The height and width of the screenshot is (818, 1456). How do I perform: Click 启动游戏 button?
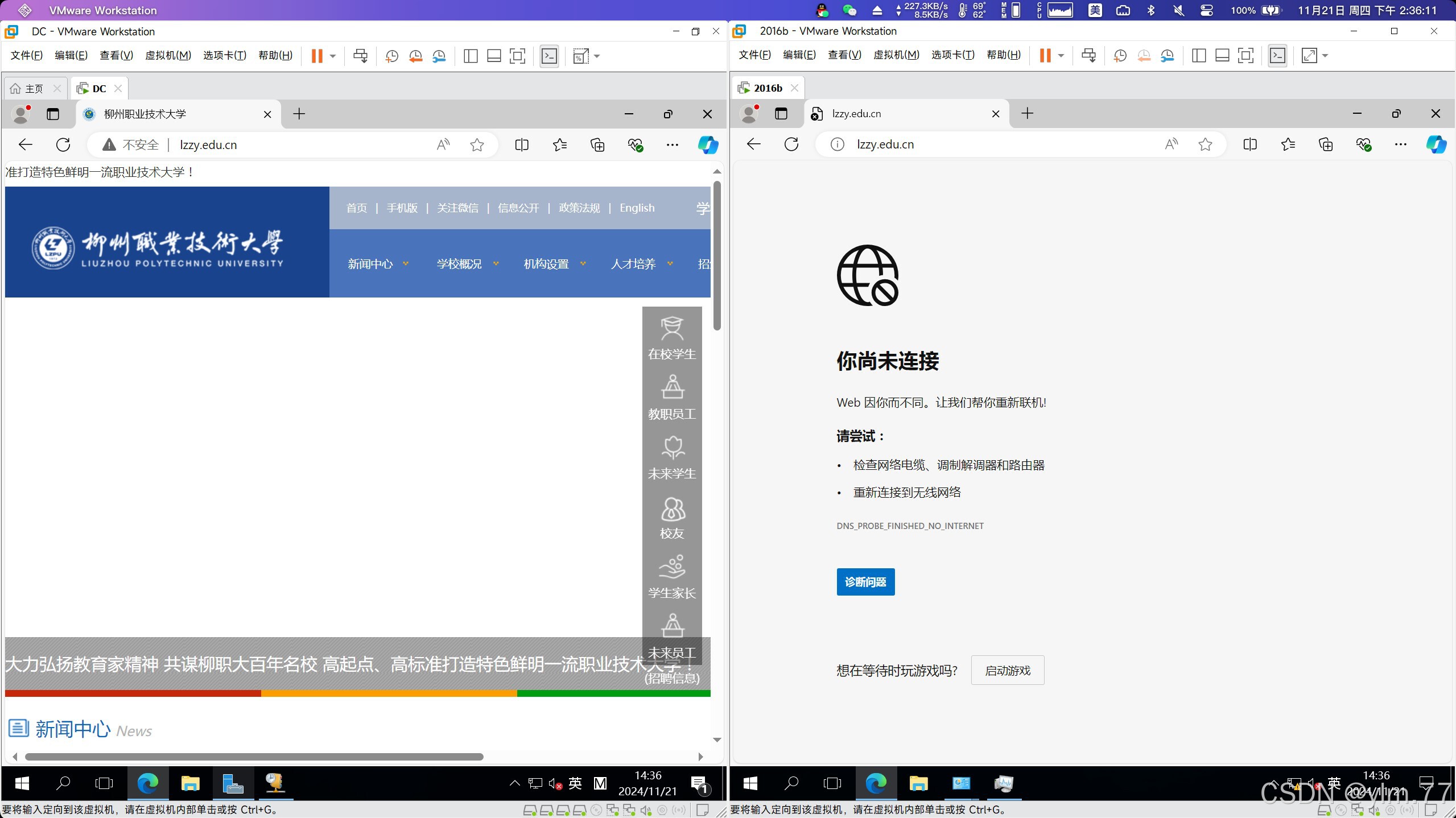[1008, 671]
